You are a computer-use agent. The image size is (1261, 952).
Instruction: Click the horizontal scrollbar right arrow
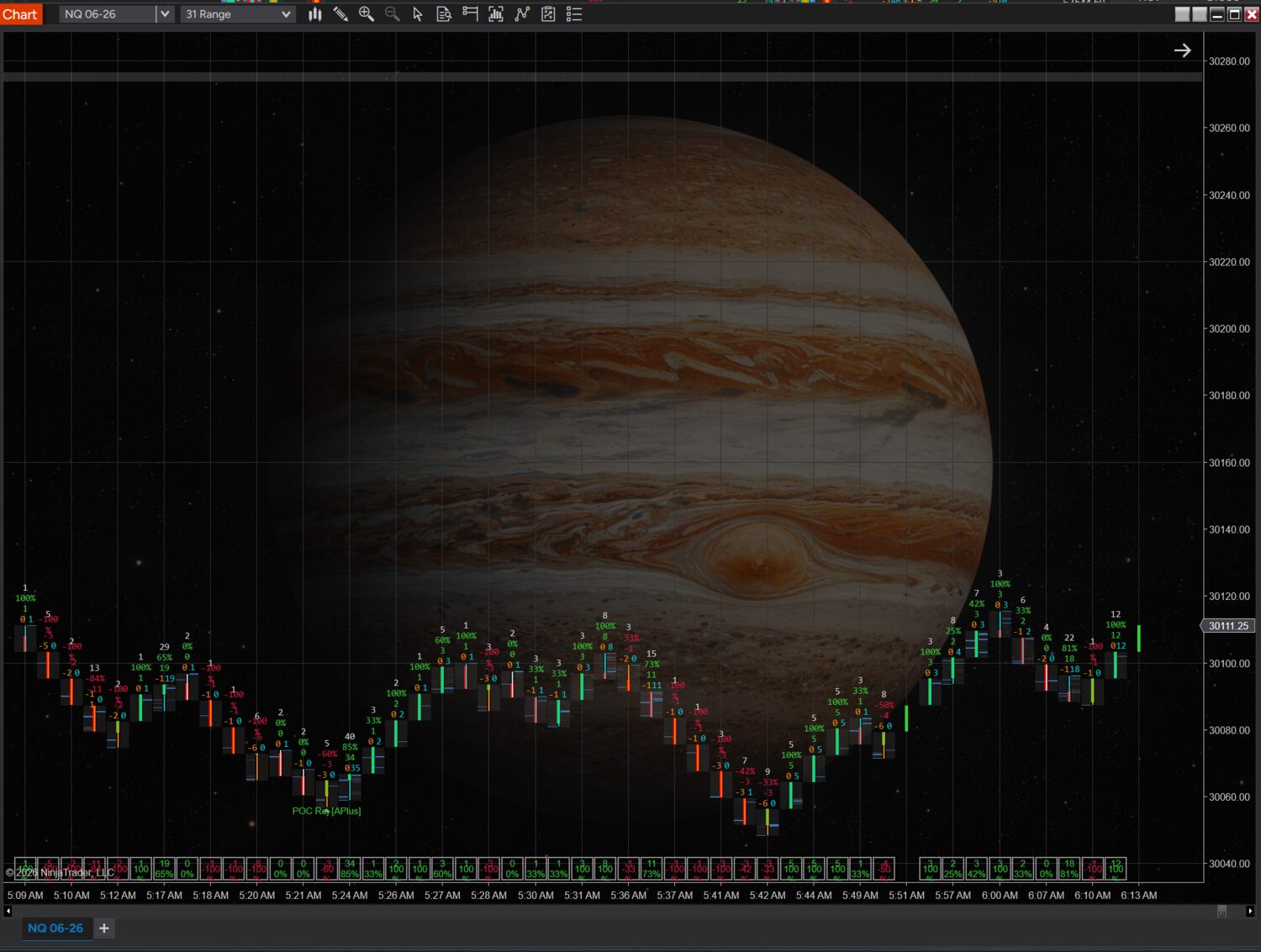tap(1250, 911)
